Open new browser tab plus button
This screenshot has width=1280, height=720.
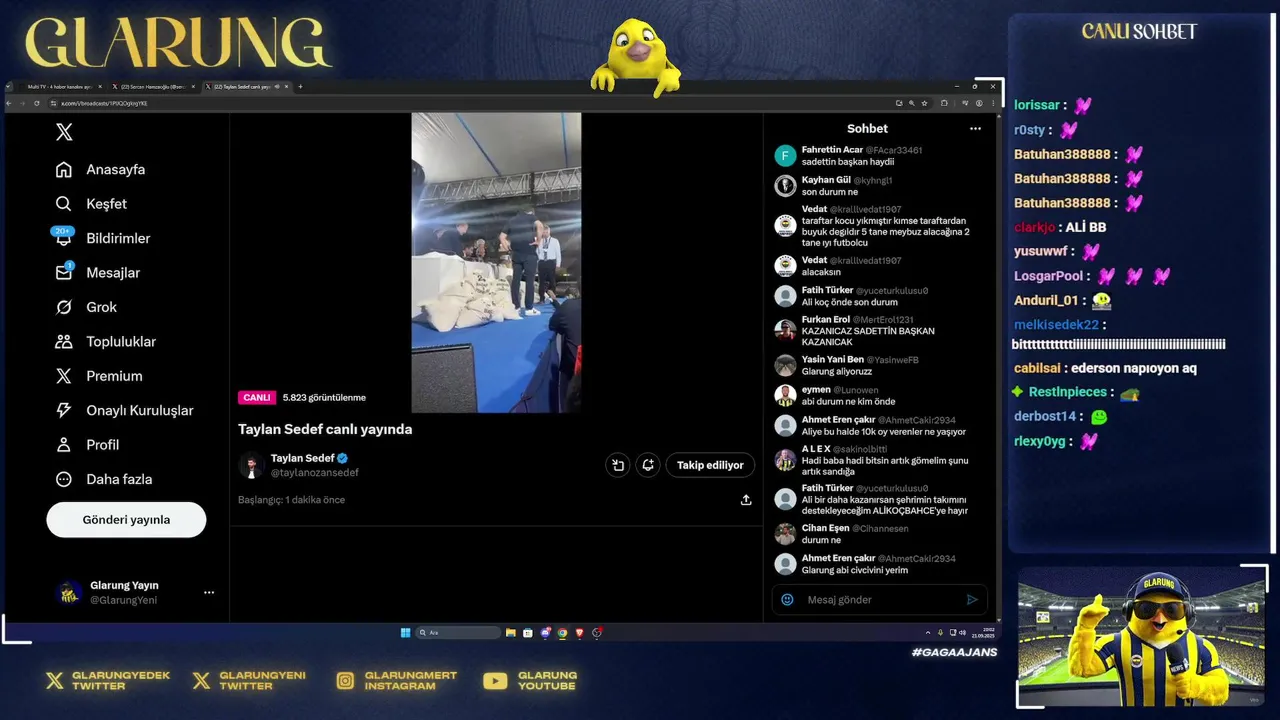tap(300, 87)
